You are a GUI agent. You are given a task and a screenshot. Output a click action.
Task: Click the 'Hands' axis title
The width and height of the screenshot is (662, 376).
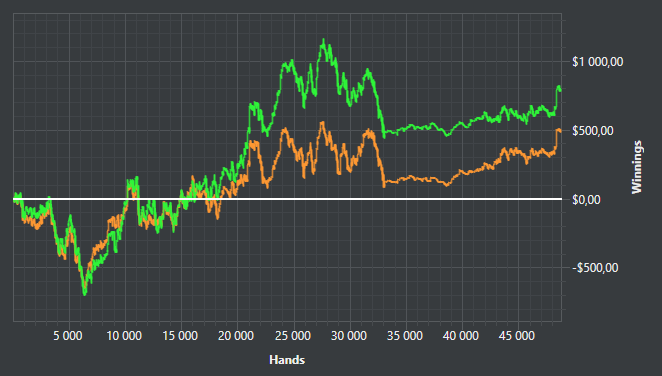point(287,360)
